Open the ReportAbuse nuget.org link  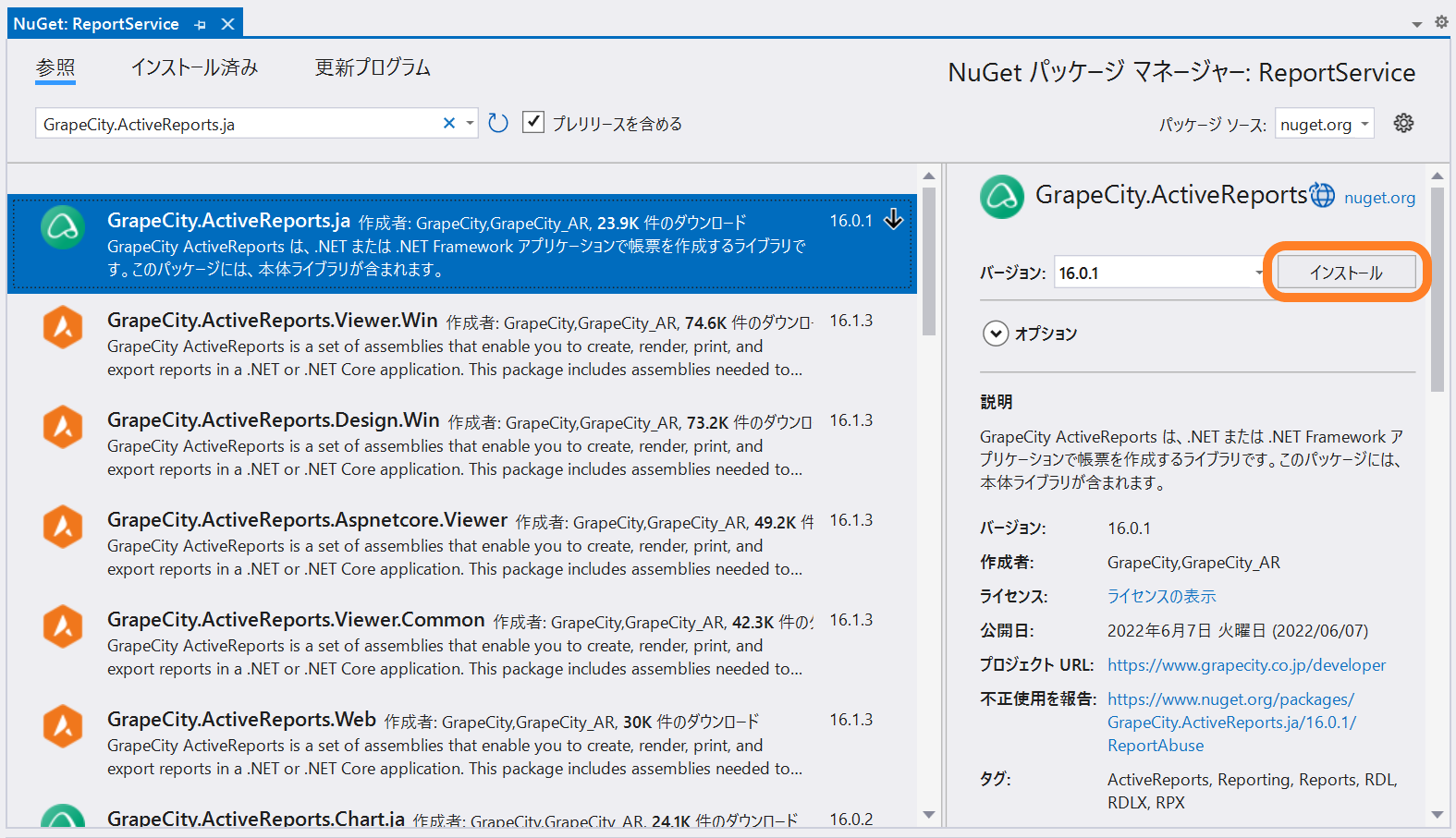tap(1231, 723)
